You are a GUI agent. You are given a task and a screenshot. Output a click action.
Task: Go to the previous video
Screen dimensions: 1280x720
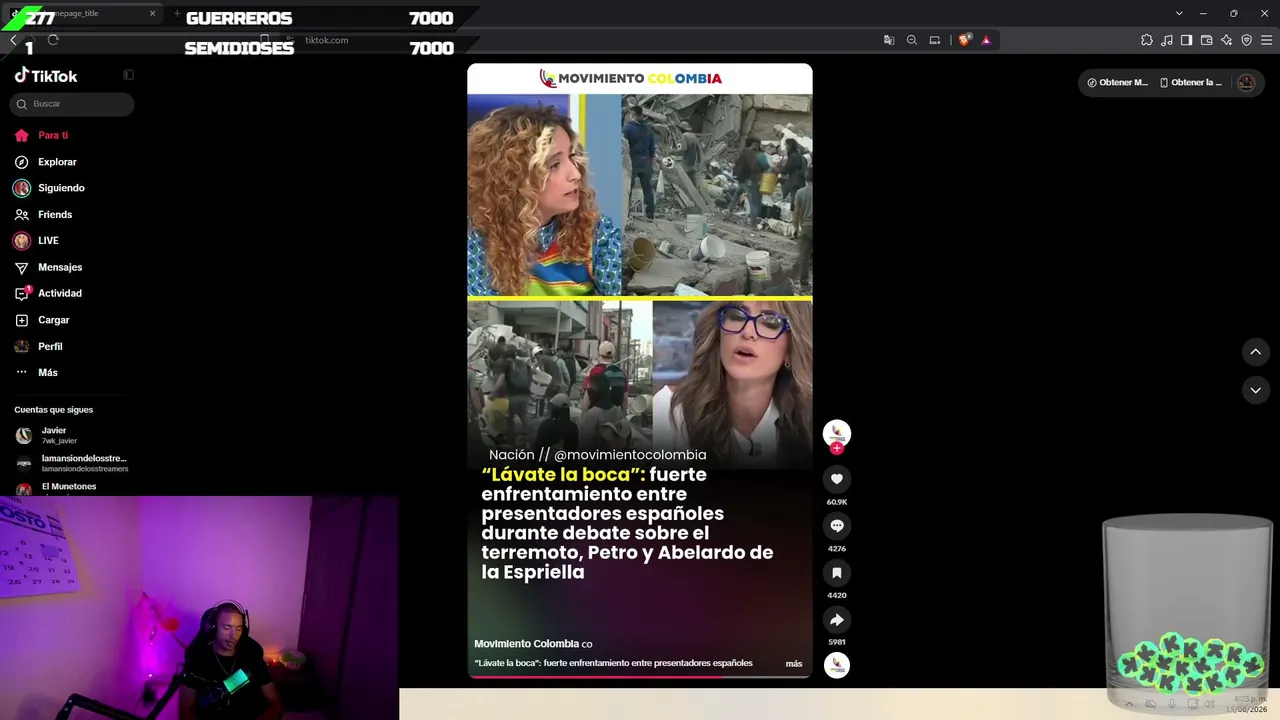[x=1256, y=352]
